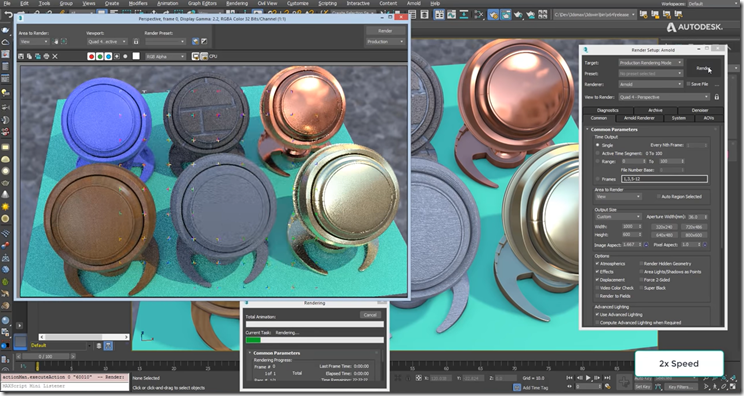This screenshot has height=396, width=744.
Task: Open the Viewport Quad 4 dropdown in frame window
Action: pos(107,42)
